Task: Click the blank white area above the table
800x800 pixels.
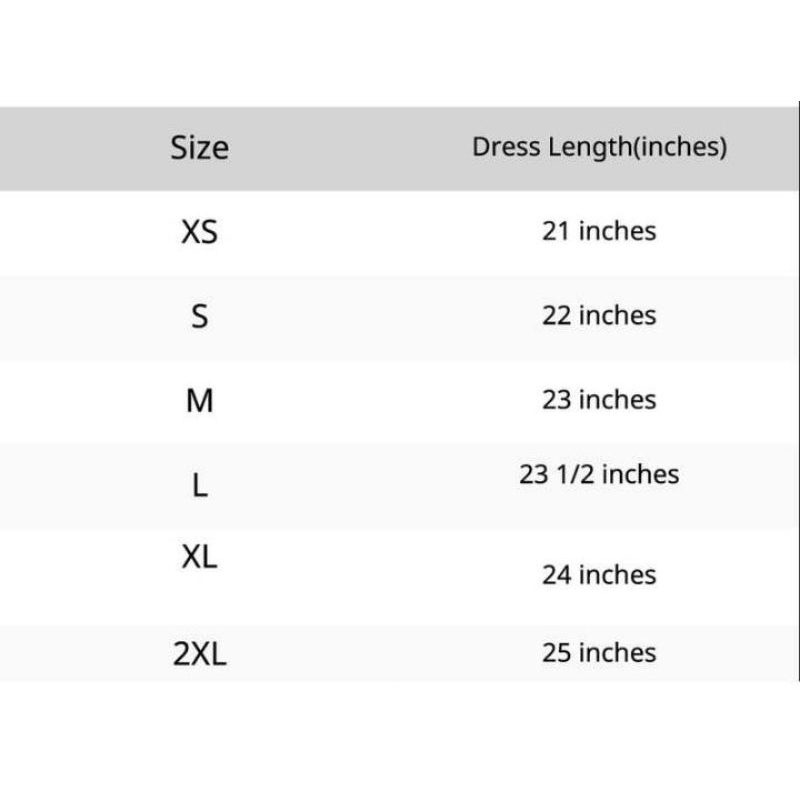Action: pyautogui.click(x=400, y=50)
